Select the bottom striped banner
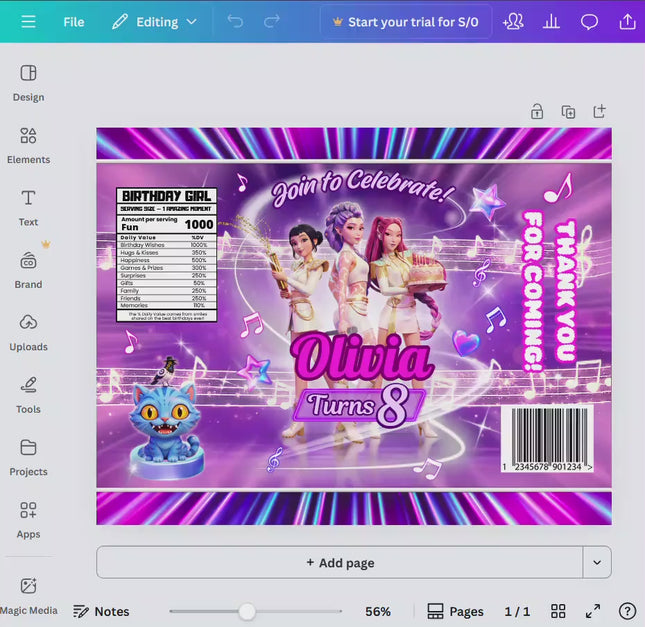The image size is (645, 627). [x=354, y=508]
